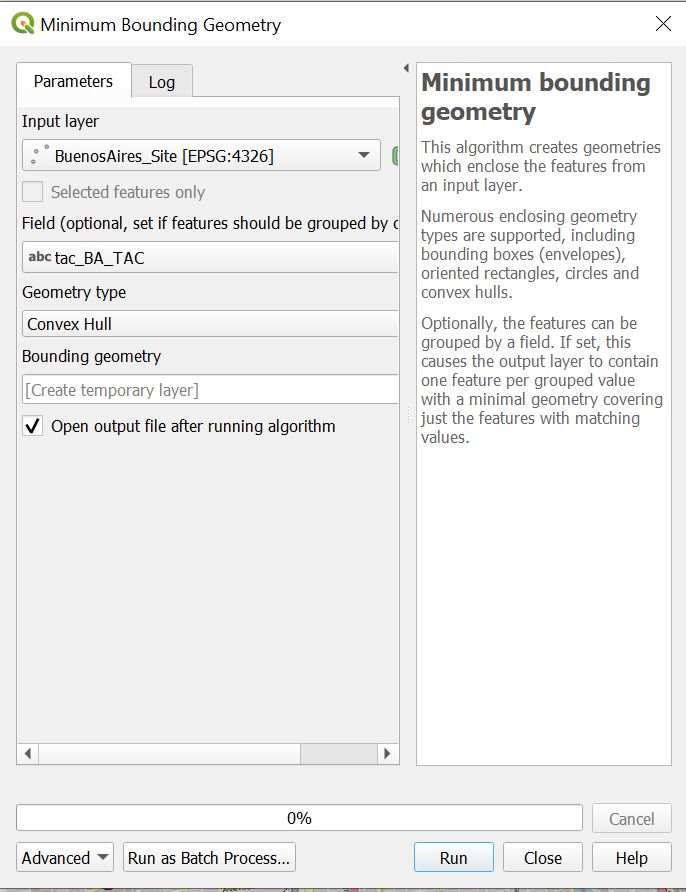Open the Advanced dropdown menu
Viewport: 686px width, 892px height.
tap(64, 857)
